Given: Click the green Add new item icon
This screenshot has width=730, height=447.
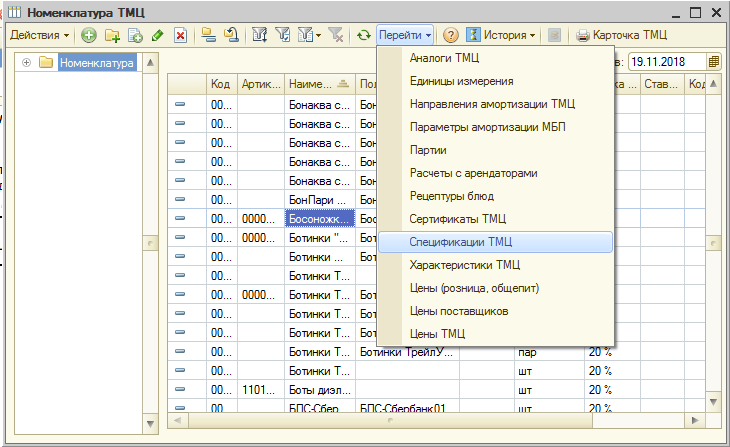Looking at the screenshot, I should [x=89, y=35].
